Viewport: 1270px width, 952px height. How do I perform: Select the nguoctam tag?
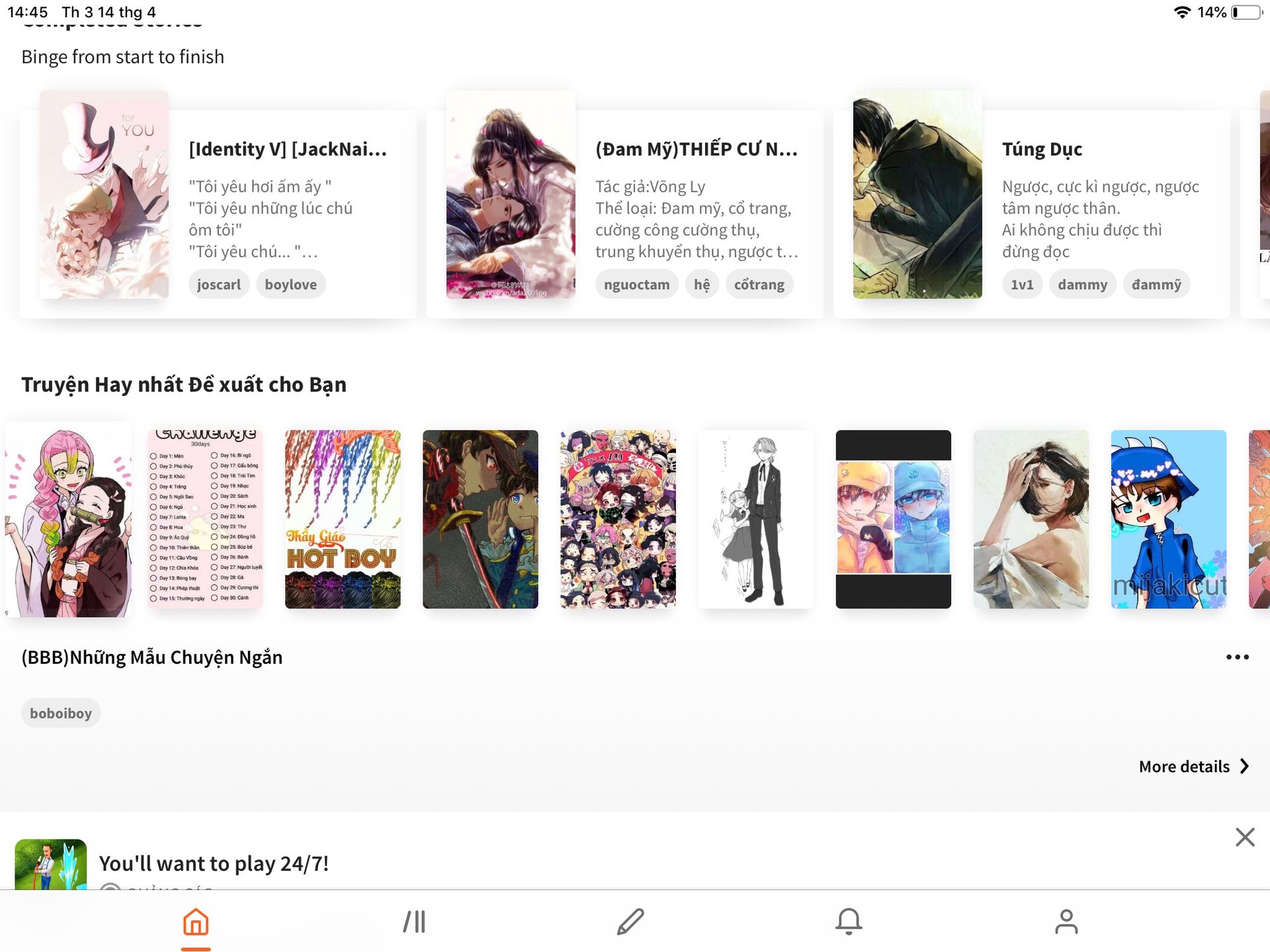pos(636,284)
